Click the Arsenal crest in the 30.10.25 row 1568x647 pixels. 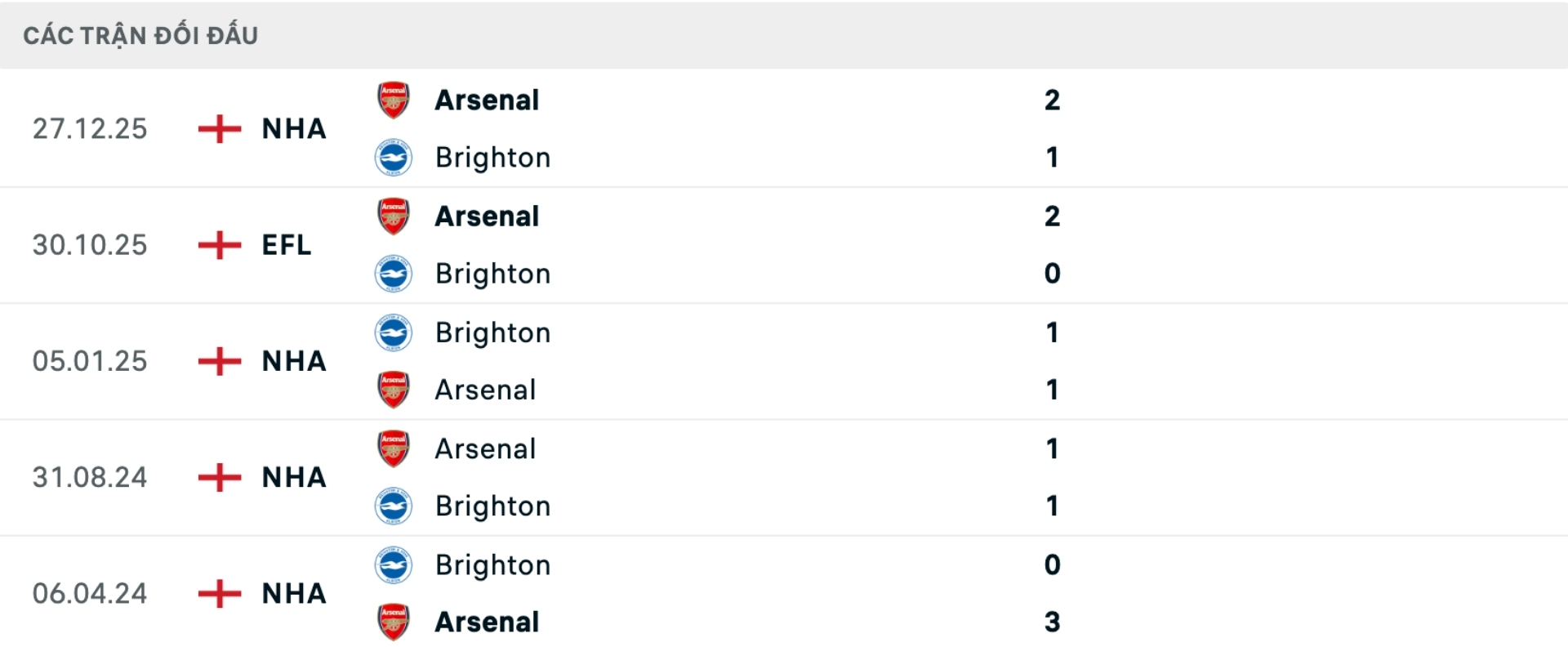click(x=393, y=216)
